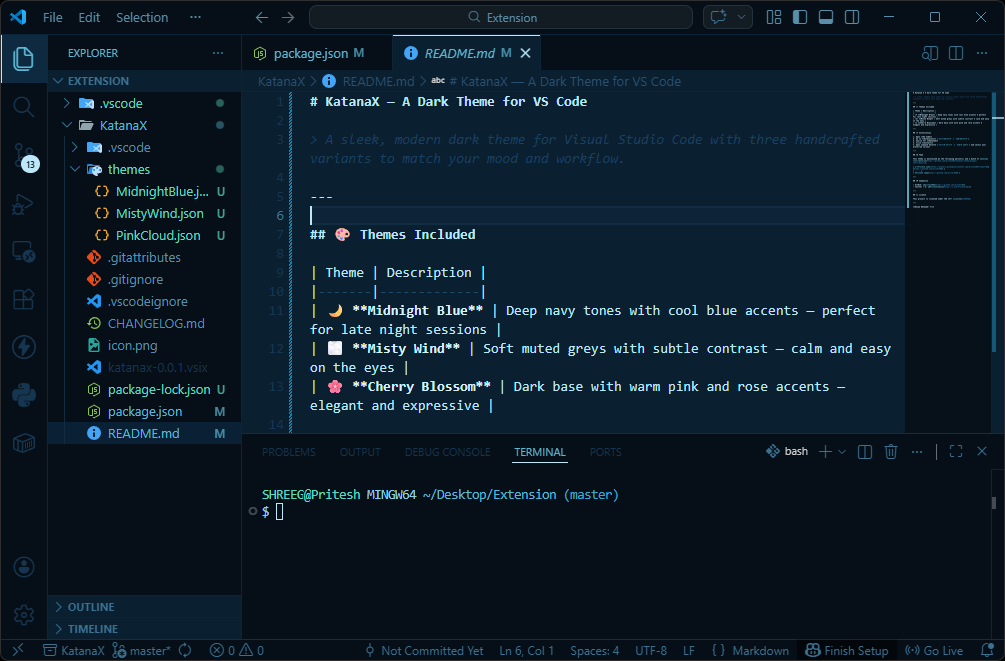Image resolution: width=1005 pixels, height=661 pixels.
Task: Open remote window indicator in status bar
Action: coord(18,650)
